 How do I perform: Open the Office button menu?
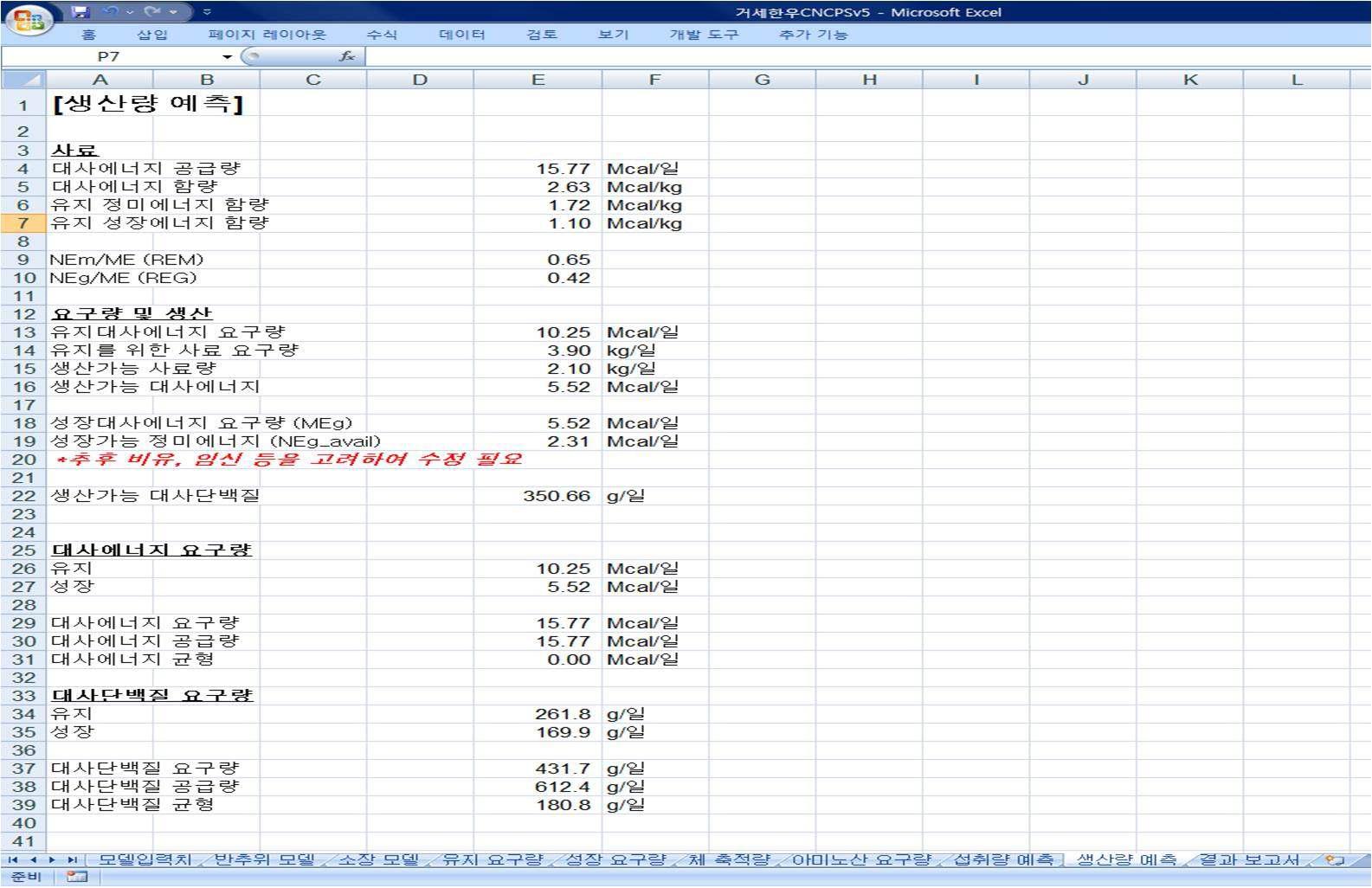pos(29,19)
